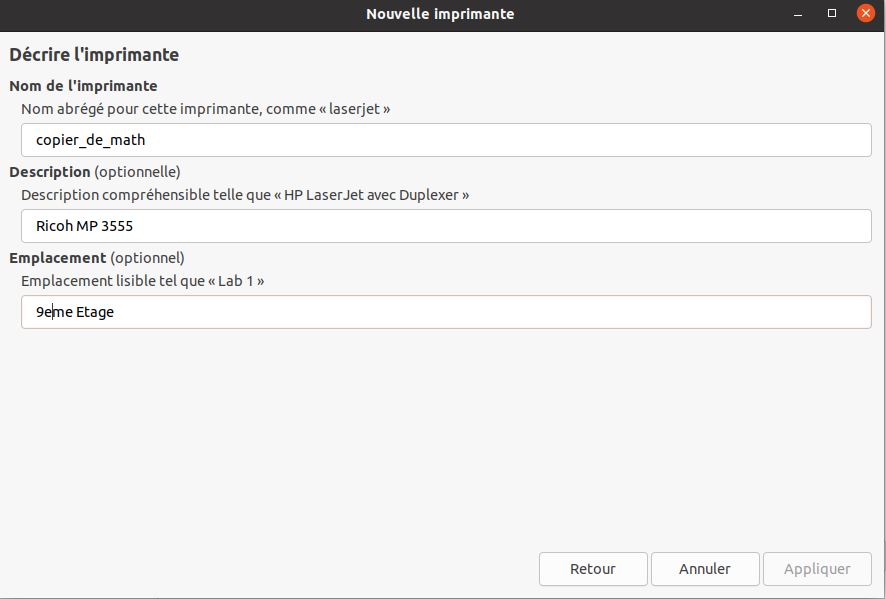
Task: Place cursor on 3555 in description field
Action: [118, 226]
